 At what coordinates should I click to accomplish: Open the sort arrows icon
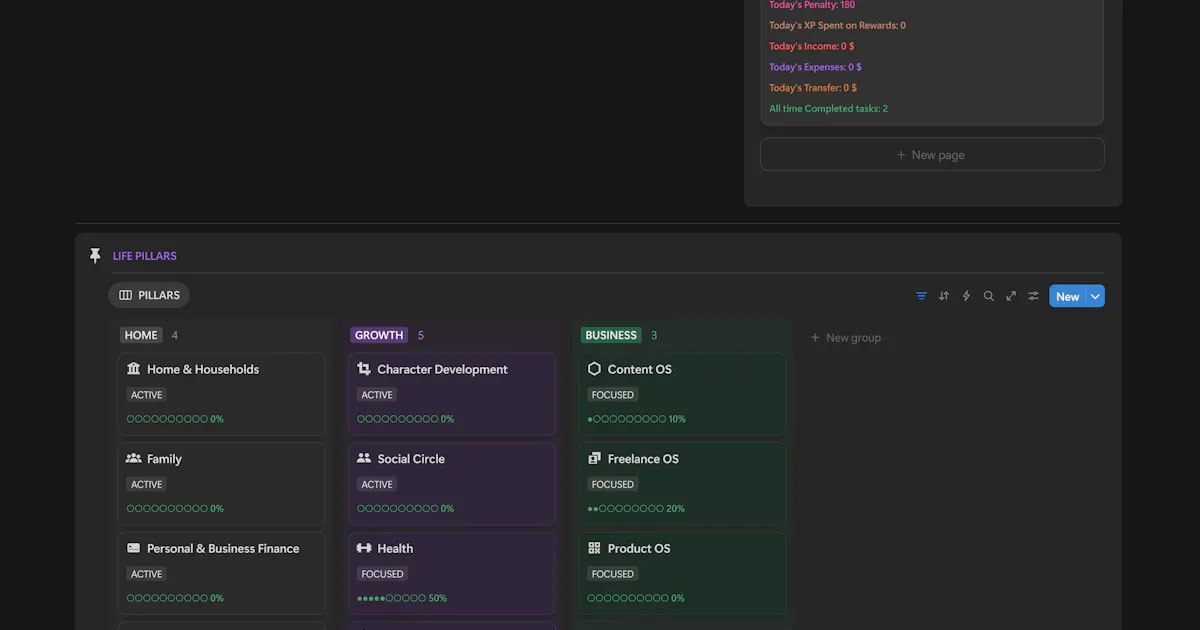943,296
